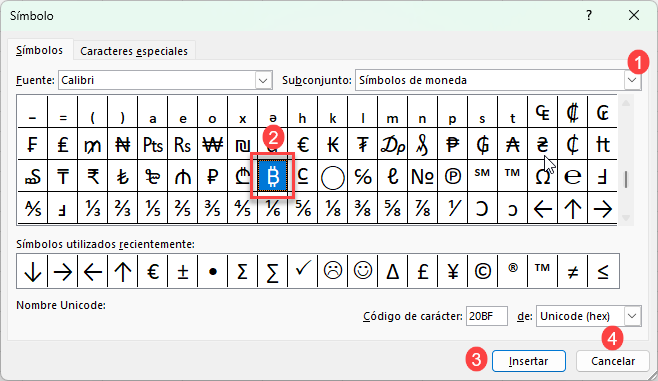
Task: Select the script small l ℓ symbol
Action: pos(392,176)
